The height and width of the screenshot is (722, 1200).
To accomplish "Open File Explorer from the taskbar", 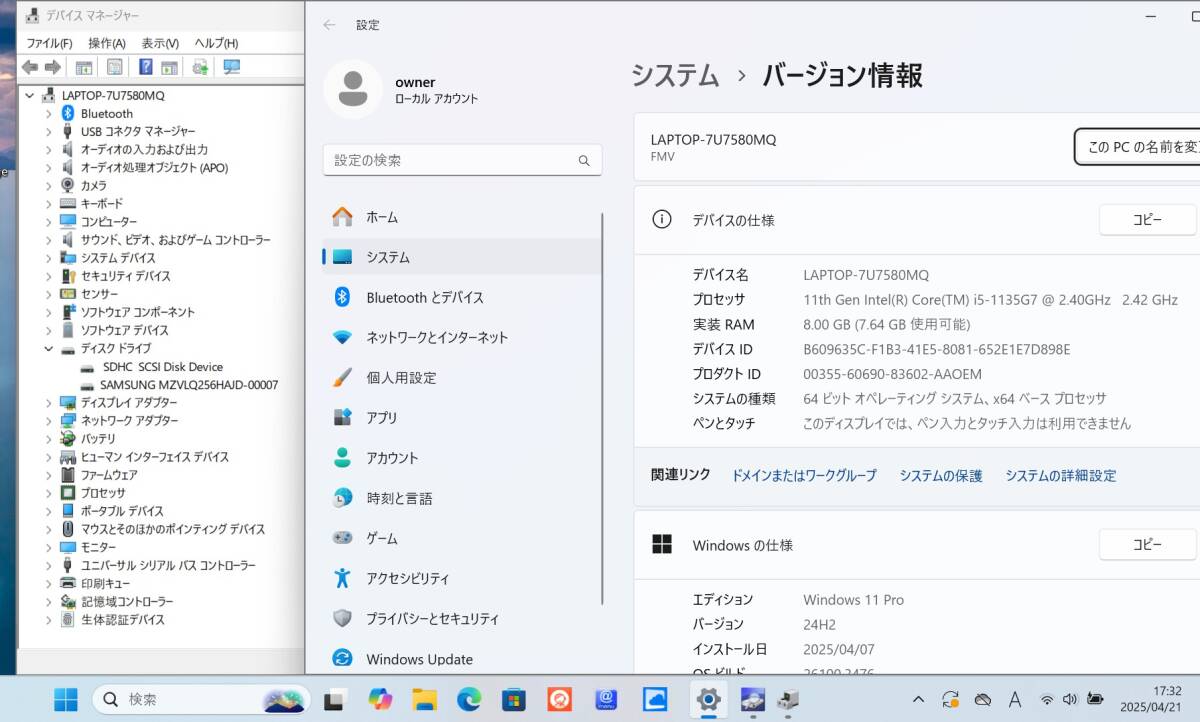I will coord(425,700).
